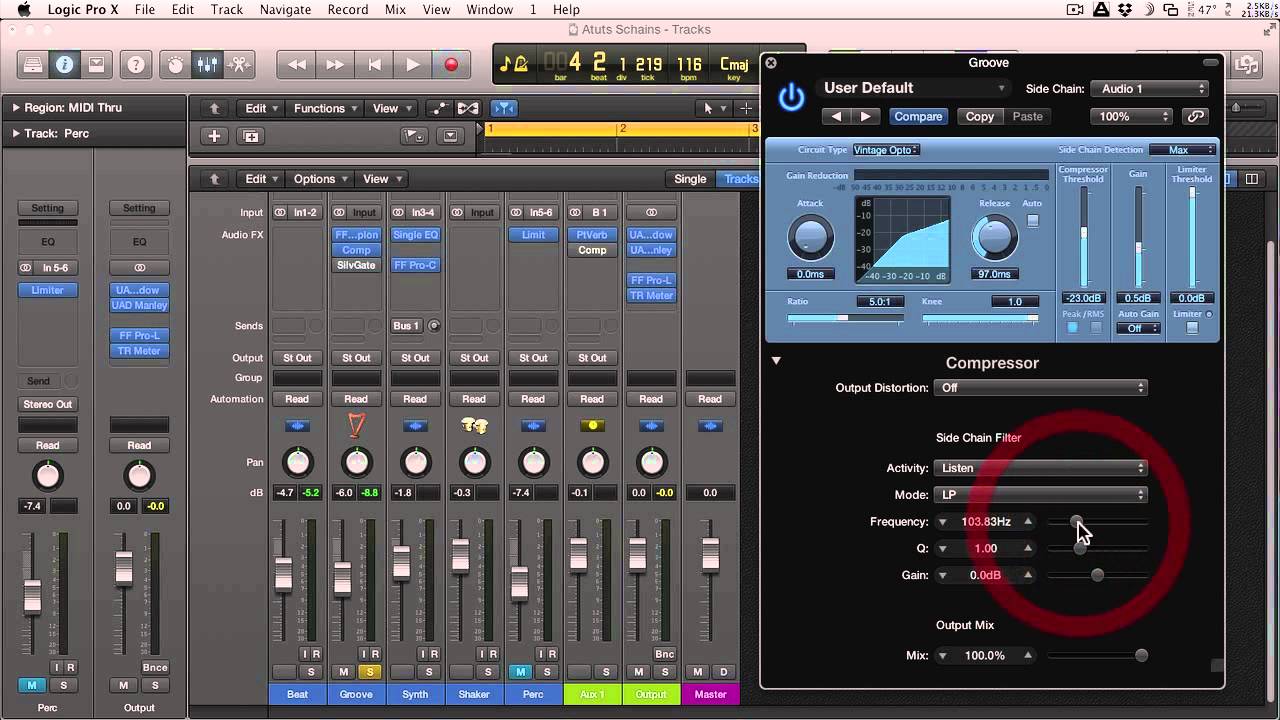The image size is (1280, 720).
Task: Open the Navigate menu
Action: click(x=285, y=10)
